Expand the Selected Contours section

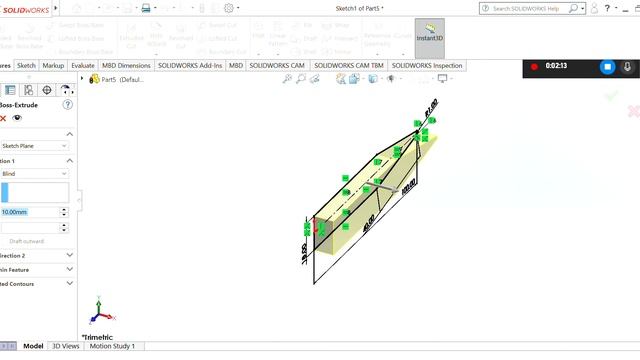pos(70,283)
